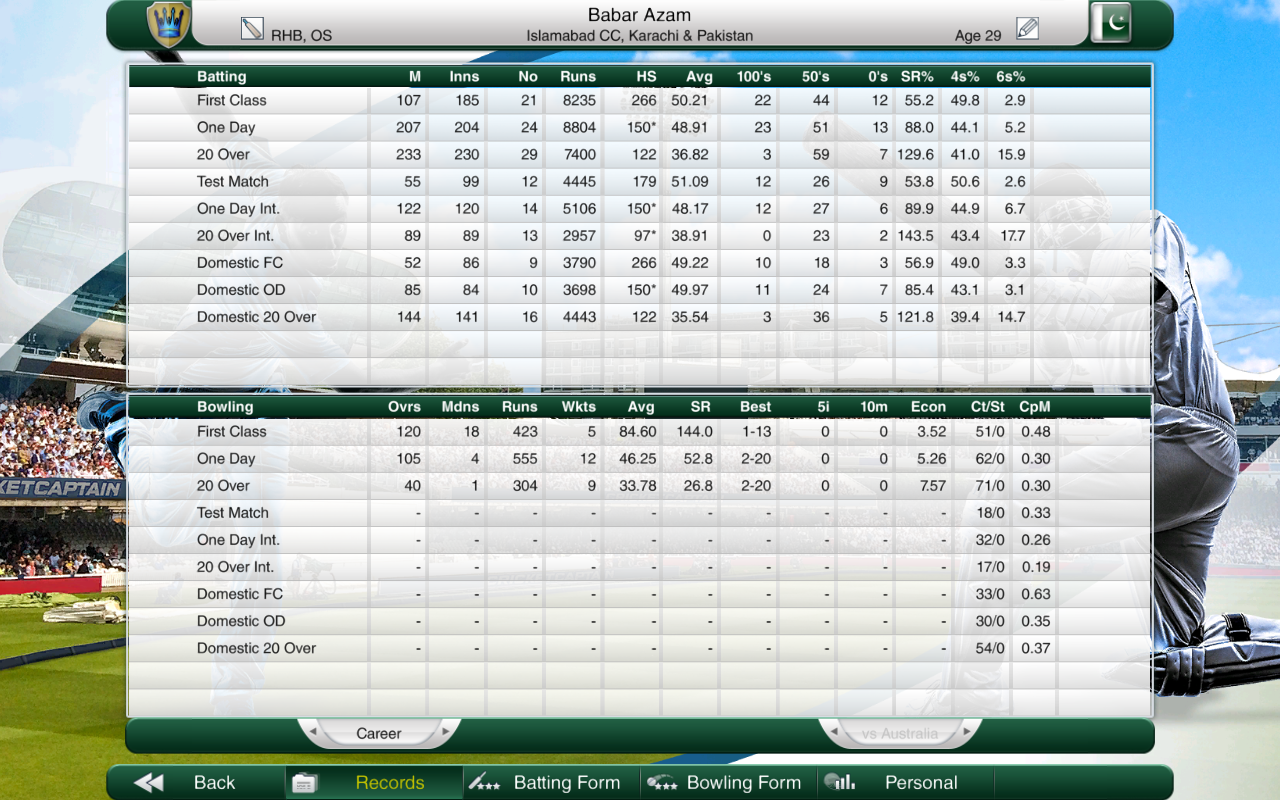1280x800 pixels.
Task: Click the Batting Form bat-and-stars icon
Action: pyautogui.click(x=485, y=782)
